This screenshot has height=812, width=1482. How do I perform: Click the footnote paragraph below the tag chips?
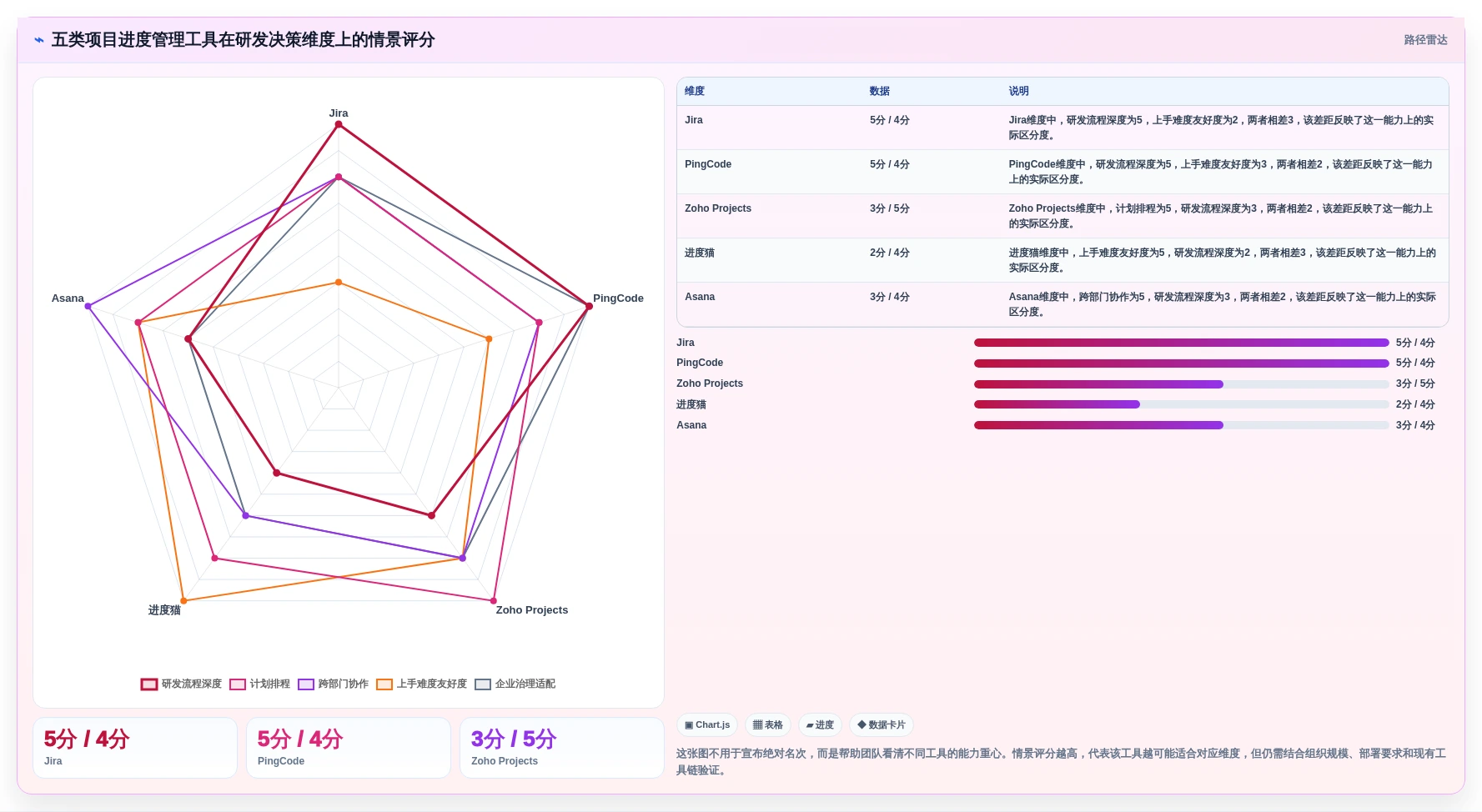pos(1062,762)
